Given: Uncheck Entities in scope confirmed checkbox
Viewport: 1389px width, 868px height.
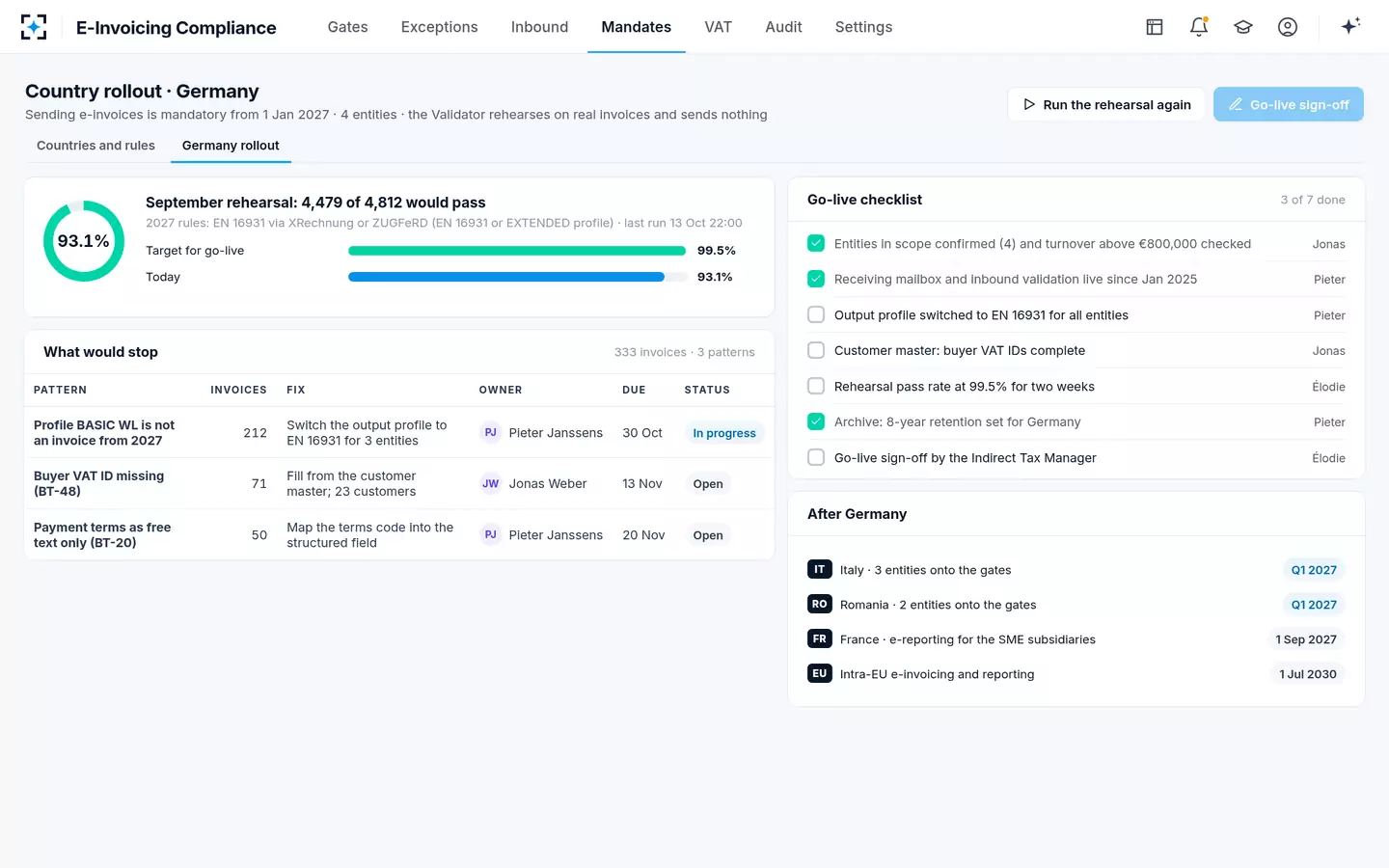Looking at the screenshot, I should [816, 244].
